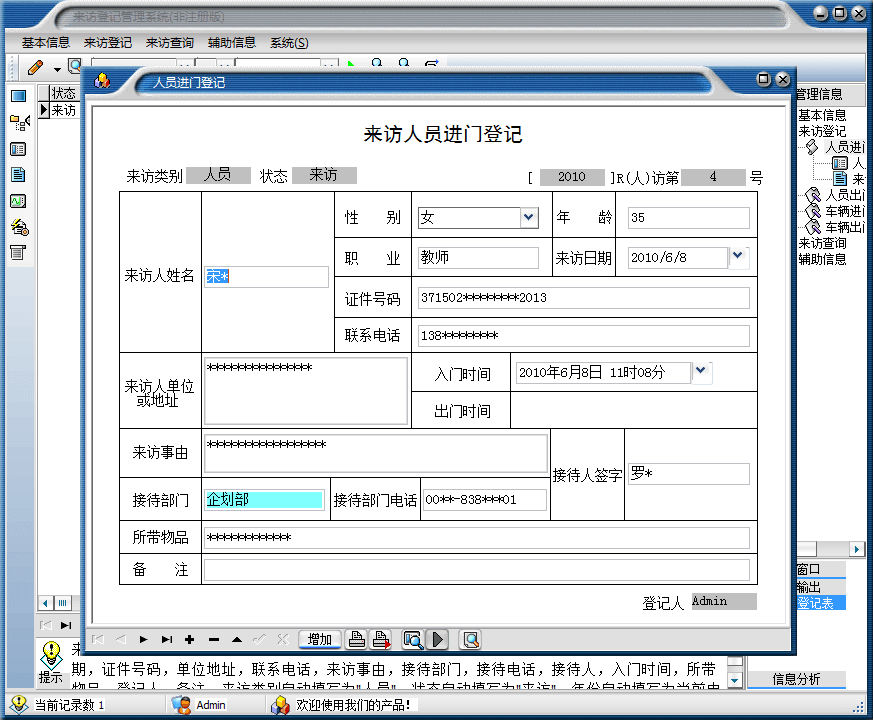Open the 来访日期 date picker arrow
The width and height of the screenshot is (873, 720).
coord(738,256)
